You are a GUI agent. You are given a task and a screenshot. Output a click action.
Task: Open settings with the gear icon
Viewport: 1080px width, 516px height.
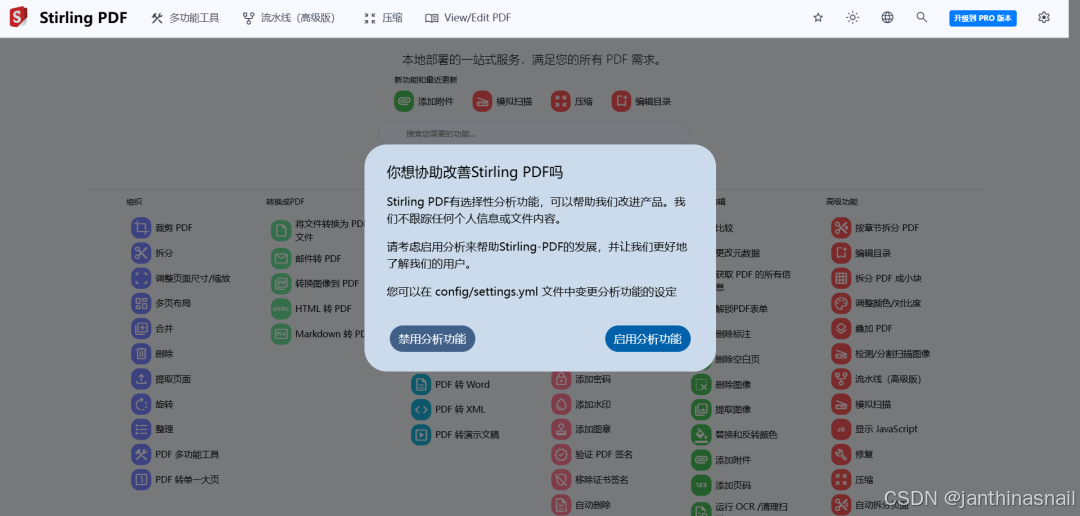(1043, 18)
